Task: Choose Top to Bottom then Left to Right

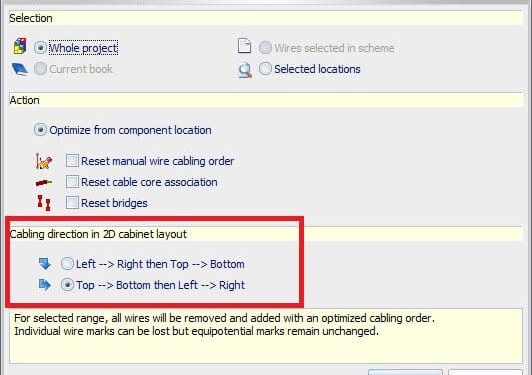Action: [x=67, y=285]
